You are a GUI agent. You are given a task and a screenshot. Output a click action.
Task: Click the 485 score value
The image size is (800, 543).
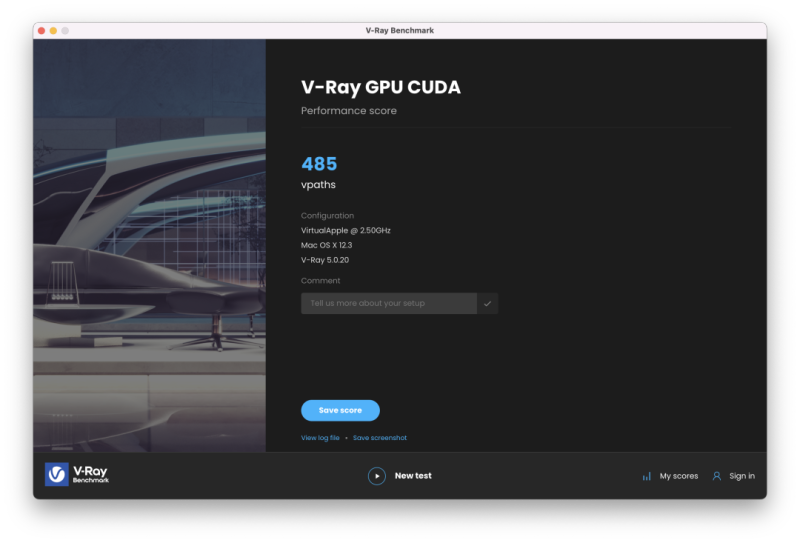pos(319,164)
